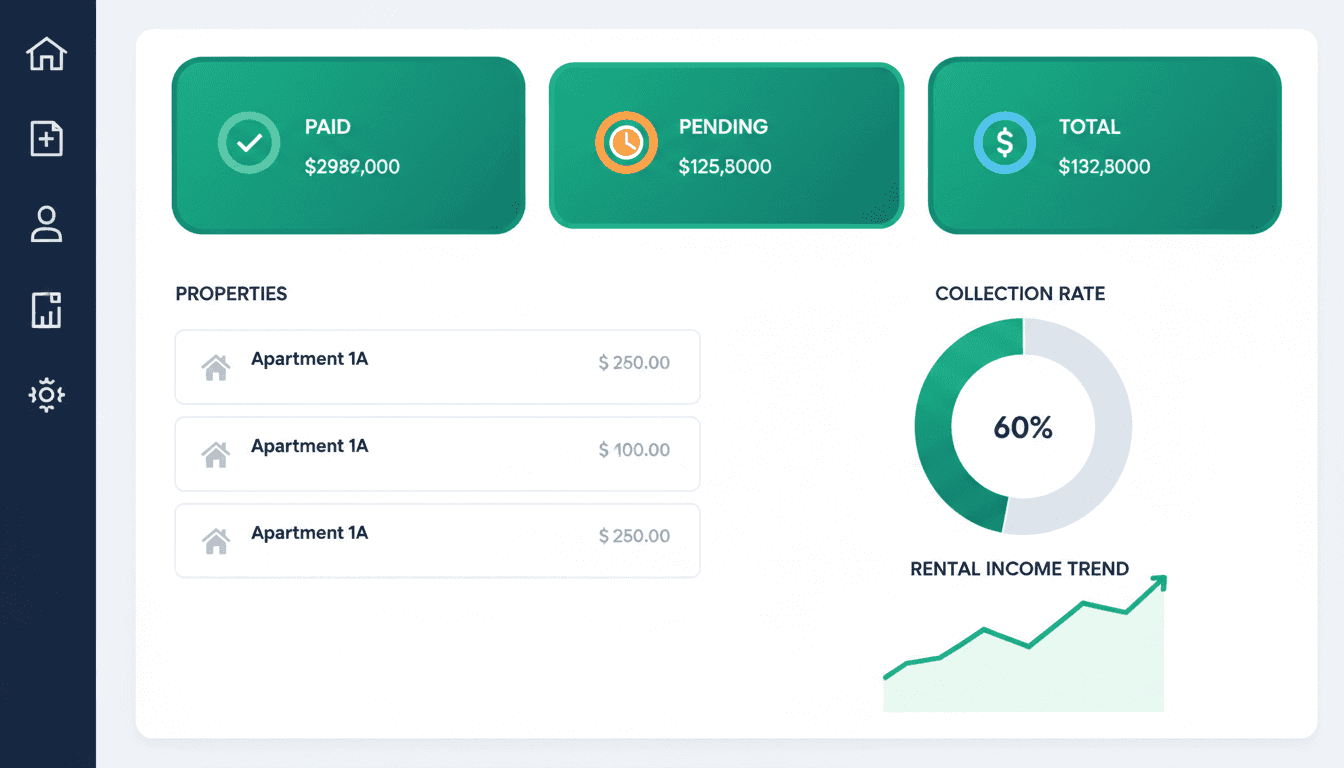
Task: Open the add new record icon in sidebar
Action: [x=47, y=139]
